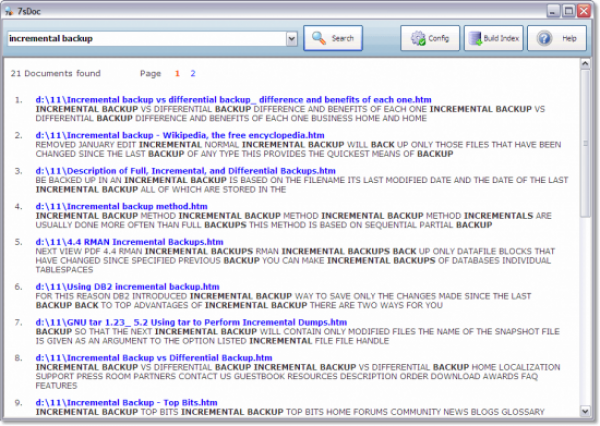Click the scrollbar down arrow
Viewport: 600px width, 426px height.
click(x=585, y=411)
